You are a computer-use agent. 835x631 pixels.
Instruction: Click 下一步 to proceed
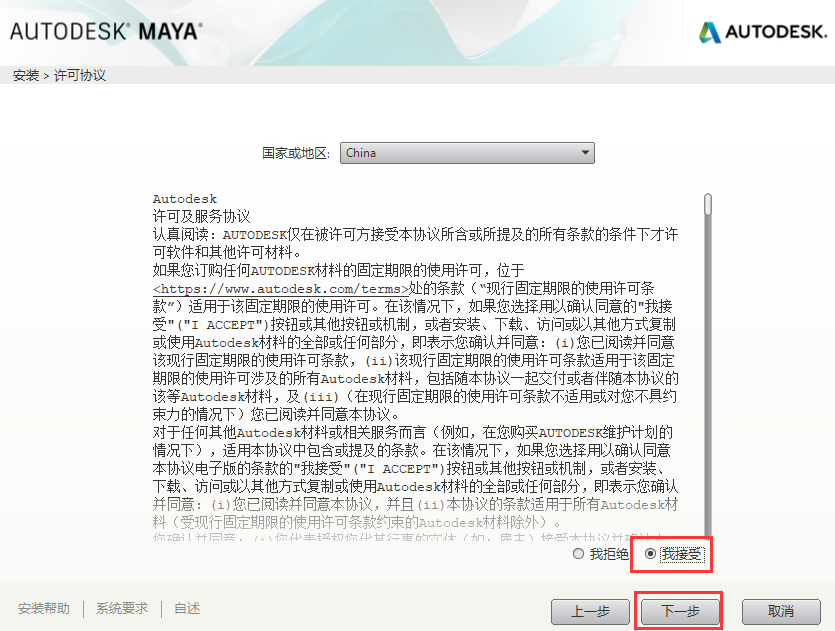680,611
